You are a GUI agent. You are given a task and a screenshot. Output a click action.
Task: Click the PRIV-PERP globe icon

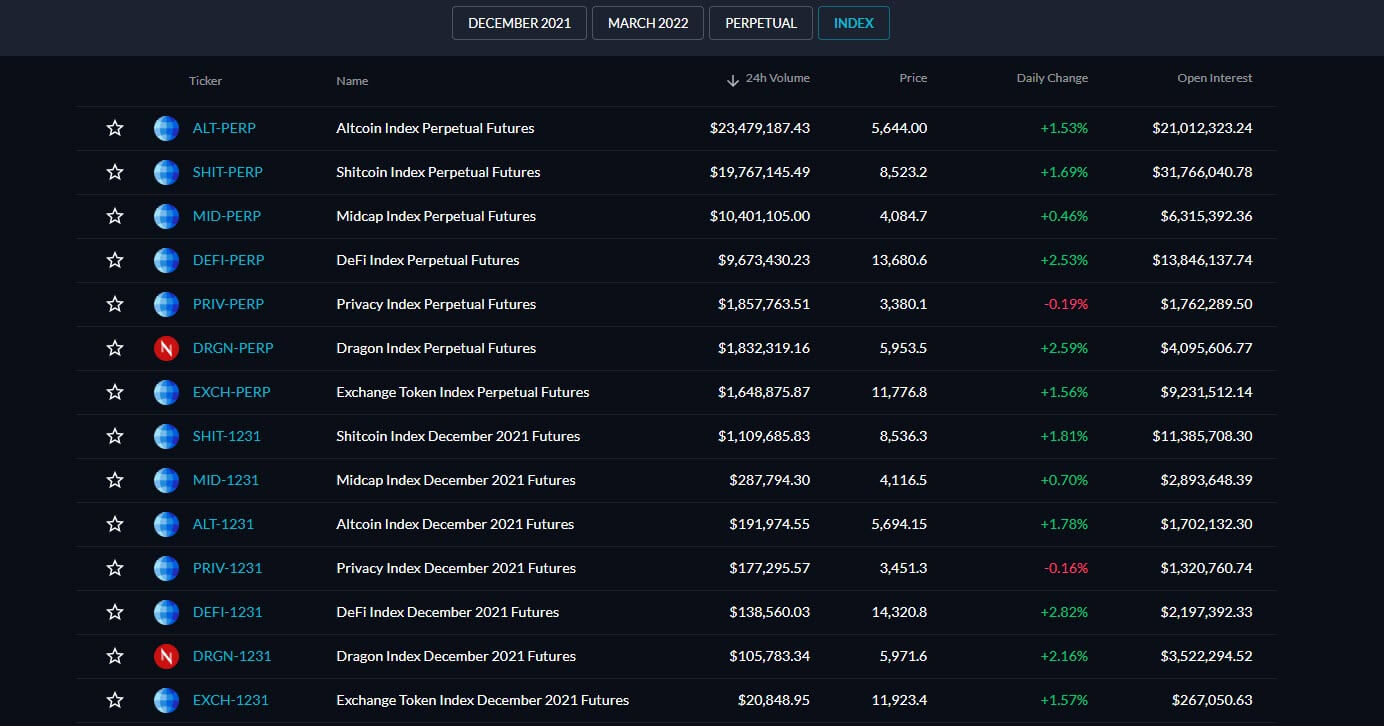166,304
